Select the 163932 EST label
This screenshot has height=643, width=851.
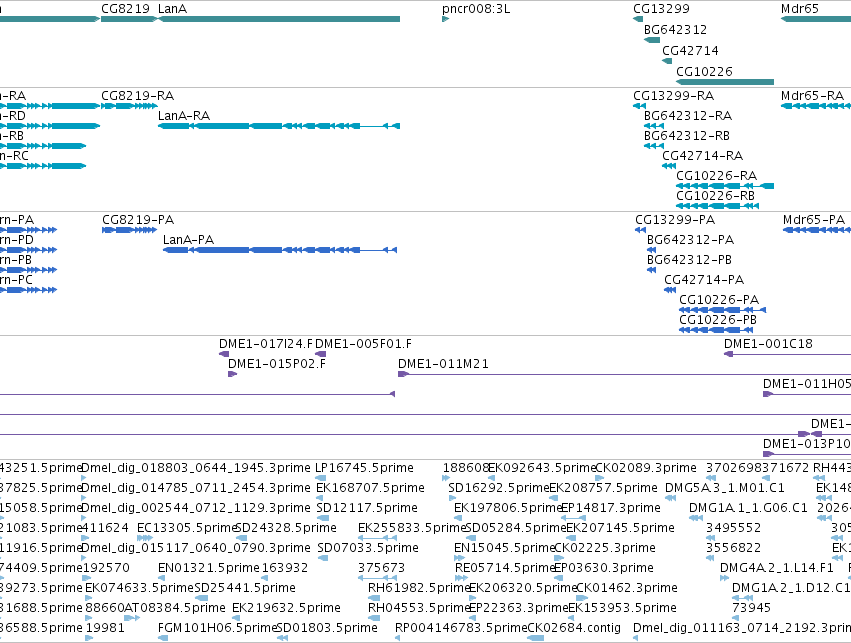pos(285,568)
